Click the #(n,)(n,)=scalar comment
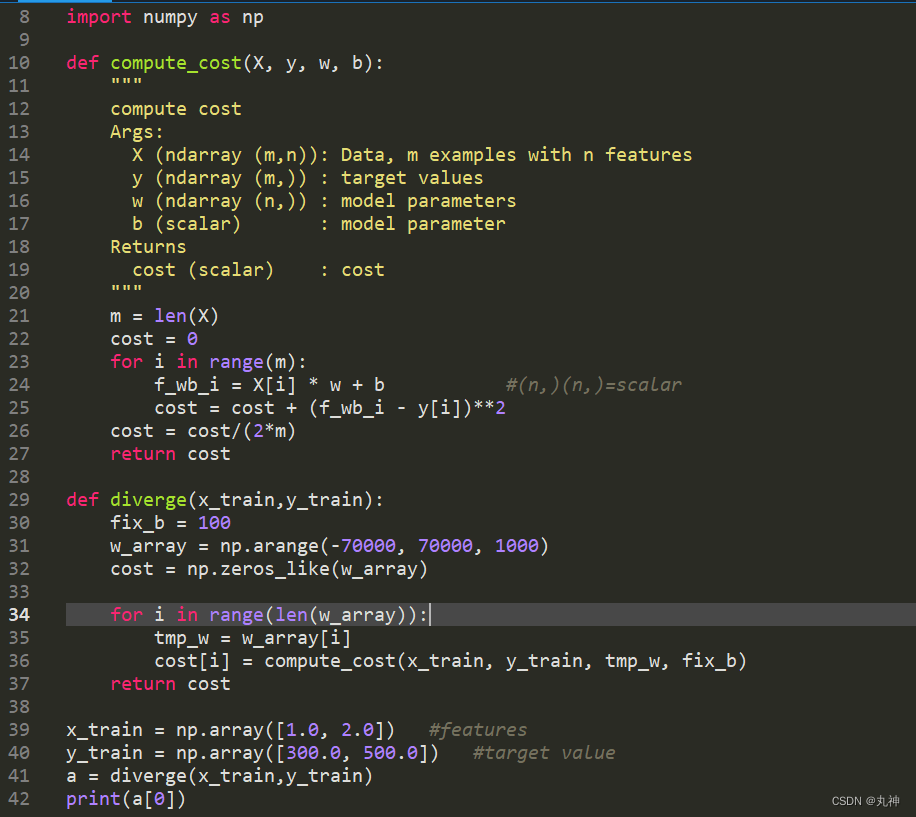This screenshot has height=817, width=916. 594,384
